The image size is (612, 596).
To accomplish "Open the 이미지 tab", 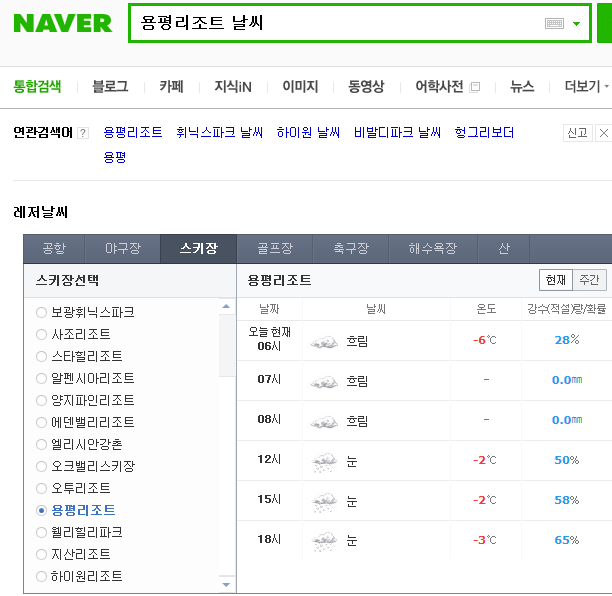I will [x=300, y=86].
